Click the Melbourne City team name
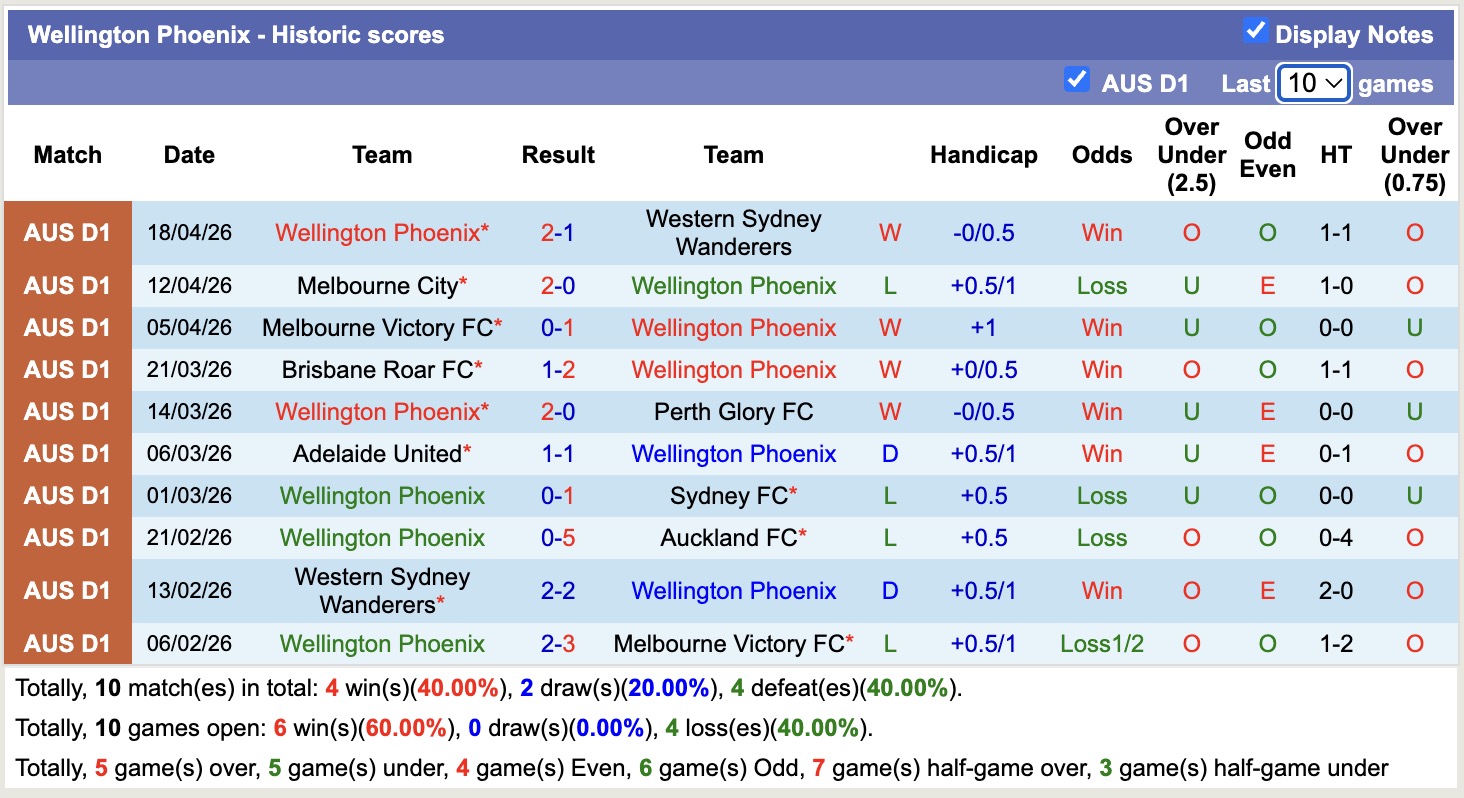Image resolution: width=1464 pixels, height=798 pixels. (378, 285)
